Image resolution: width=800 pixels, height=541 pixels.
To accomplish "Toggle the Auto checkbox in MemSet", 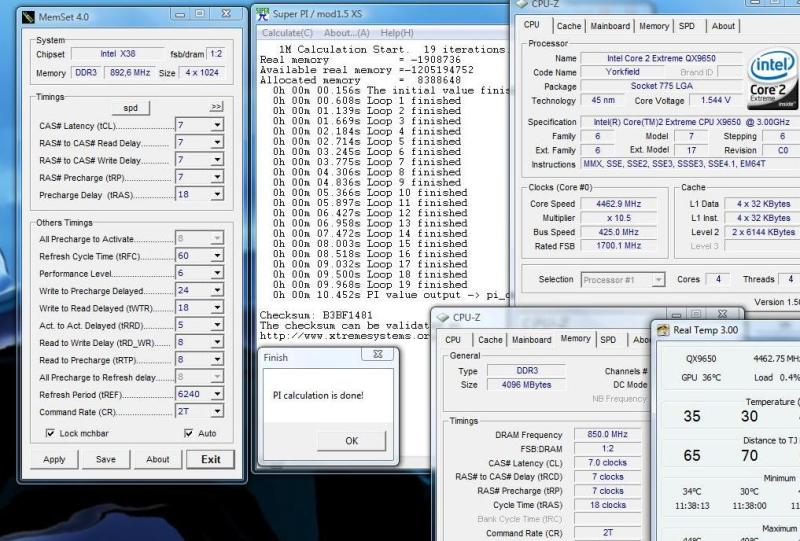I will [188, 433].
